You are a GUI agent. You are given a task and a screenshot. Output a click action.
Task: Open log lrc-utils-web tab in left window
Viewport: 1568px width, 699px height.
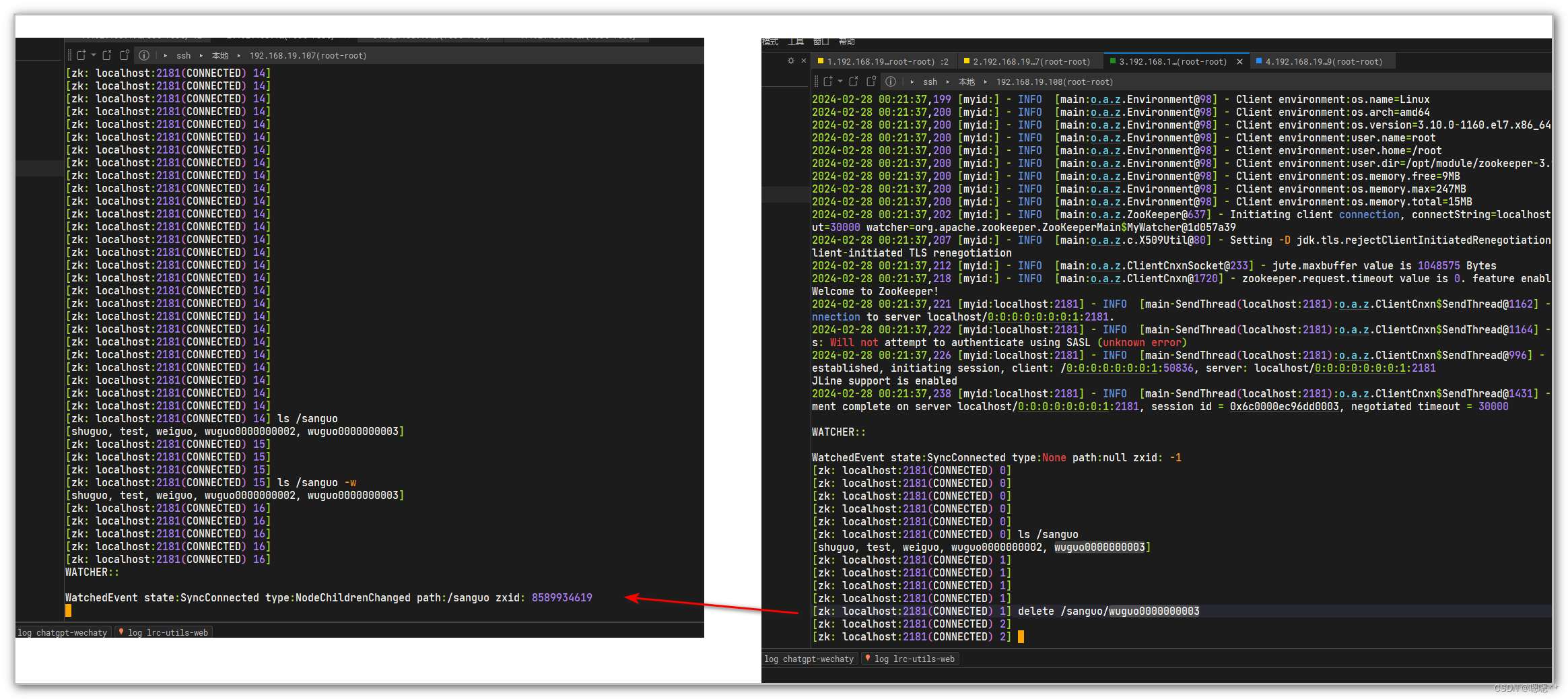(x=164, y=632)
